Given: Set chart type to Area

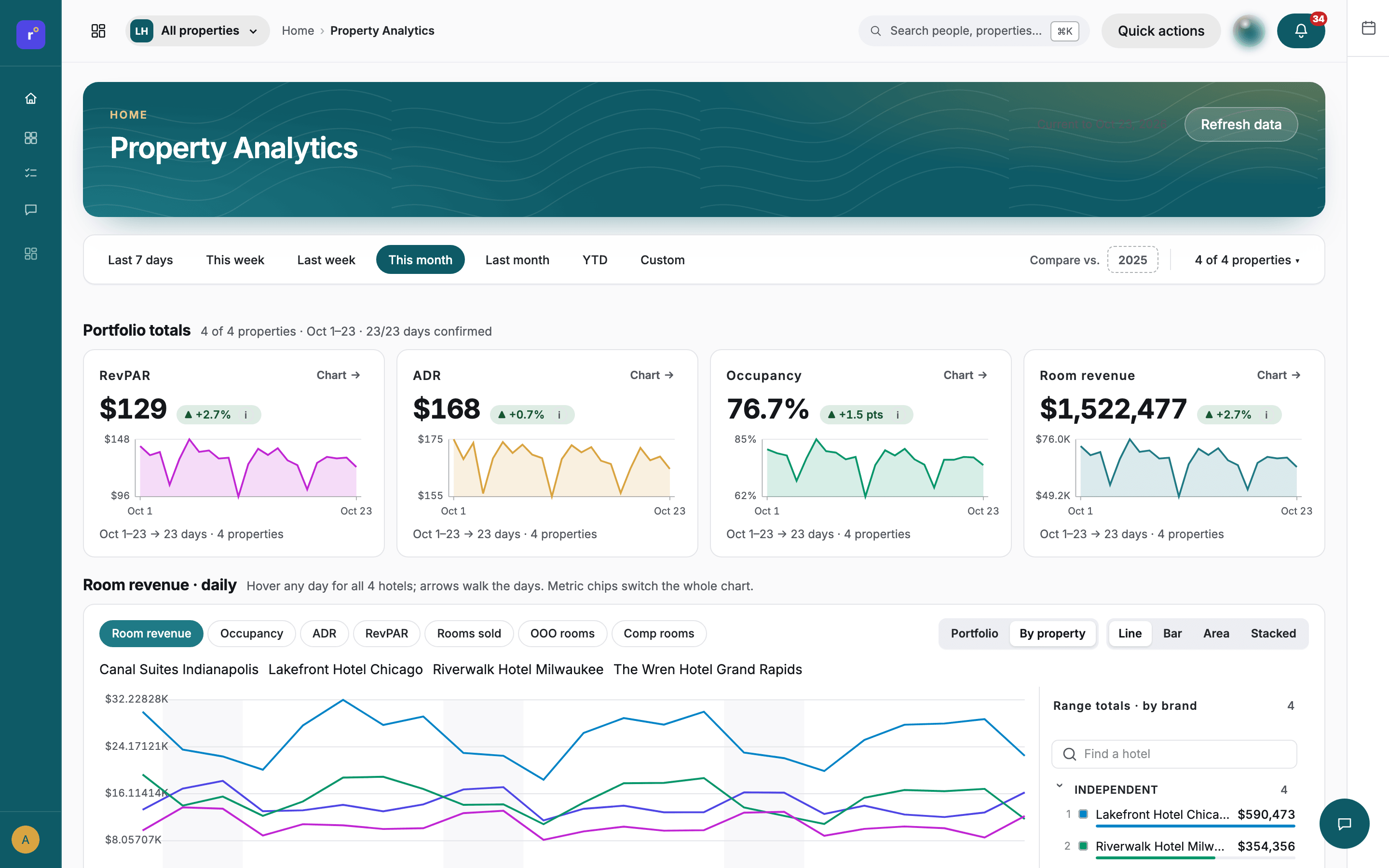Looking at the screenshot, I should pyautogui.click(x=1216, y=633).
